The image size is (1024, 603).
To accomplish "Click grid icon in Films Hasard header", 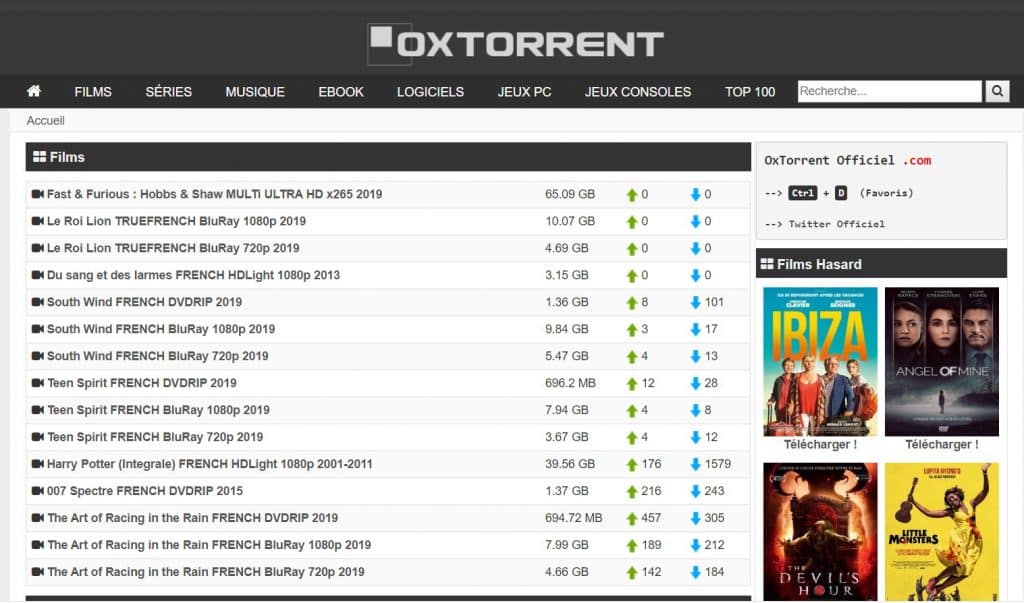I will click(767, 264).
